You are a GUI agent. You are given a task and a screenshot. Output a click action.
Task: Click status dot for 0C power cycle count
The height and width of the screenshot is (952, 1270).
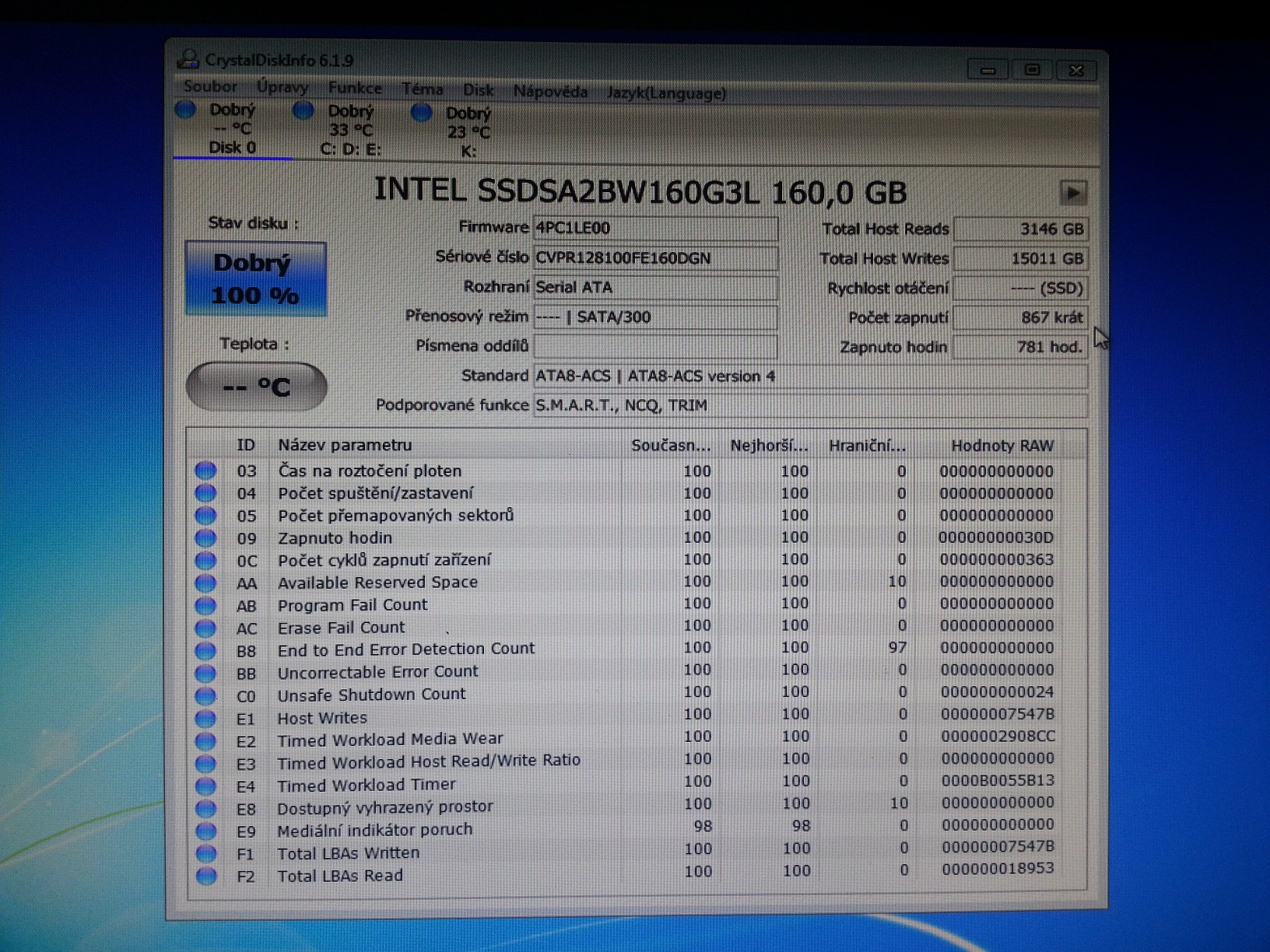[205, 560]
